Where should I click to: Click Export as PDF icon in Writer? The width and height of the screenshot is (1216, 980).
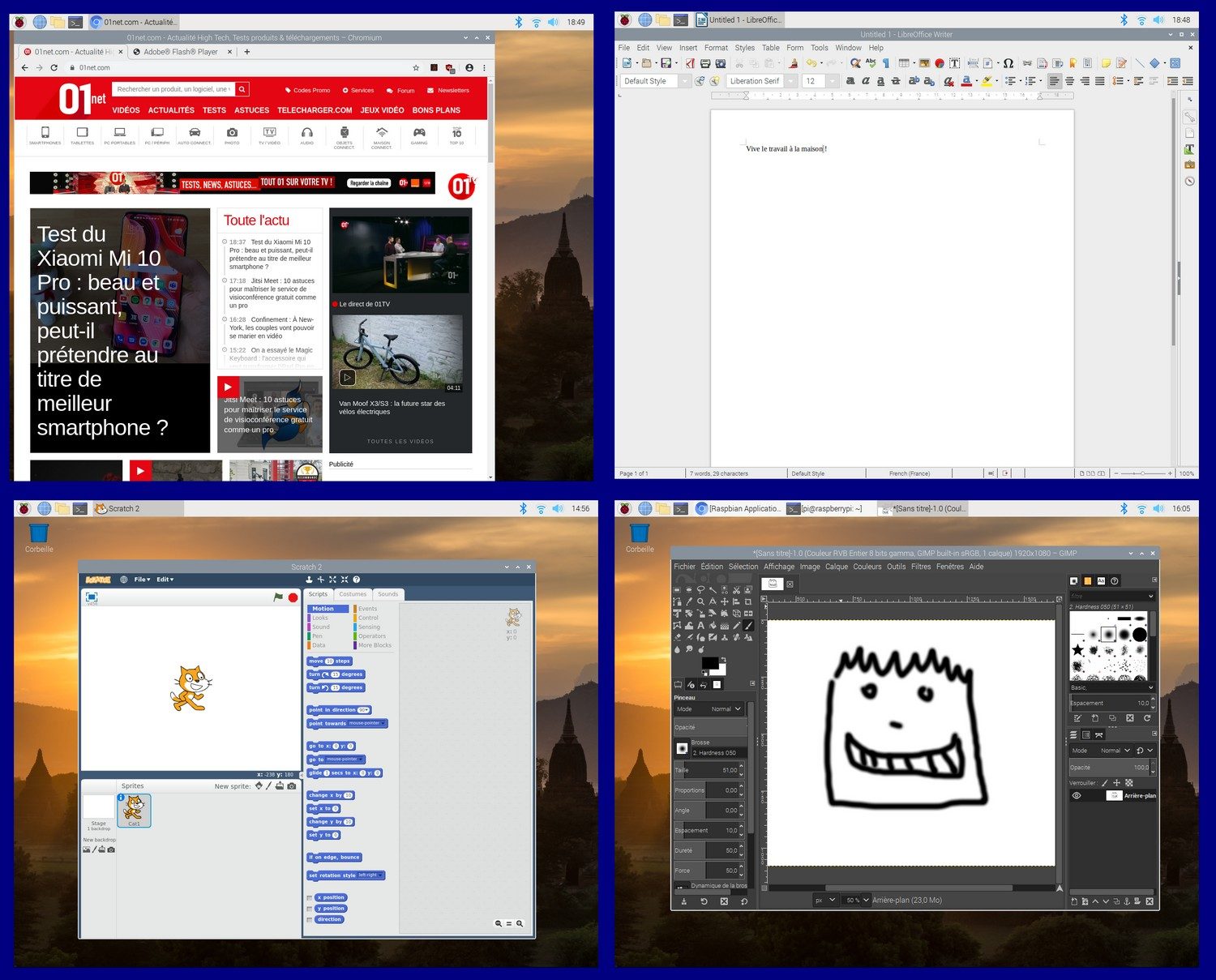click(690, 63)
